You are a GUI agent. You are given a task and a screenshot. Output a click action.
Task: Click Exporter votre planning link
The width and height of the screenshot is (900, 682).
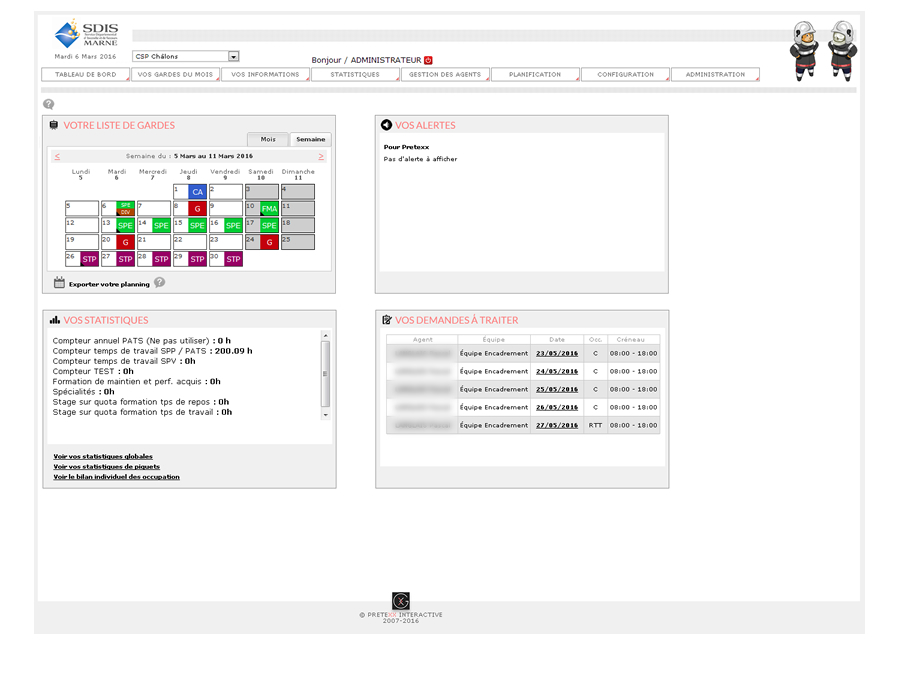(x=109, y=284)
